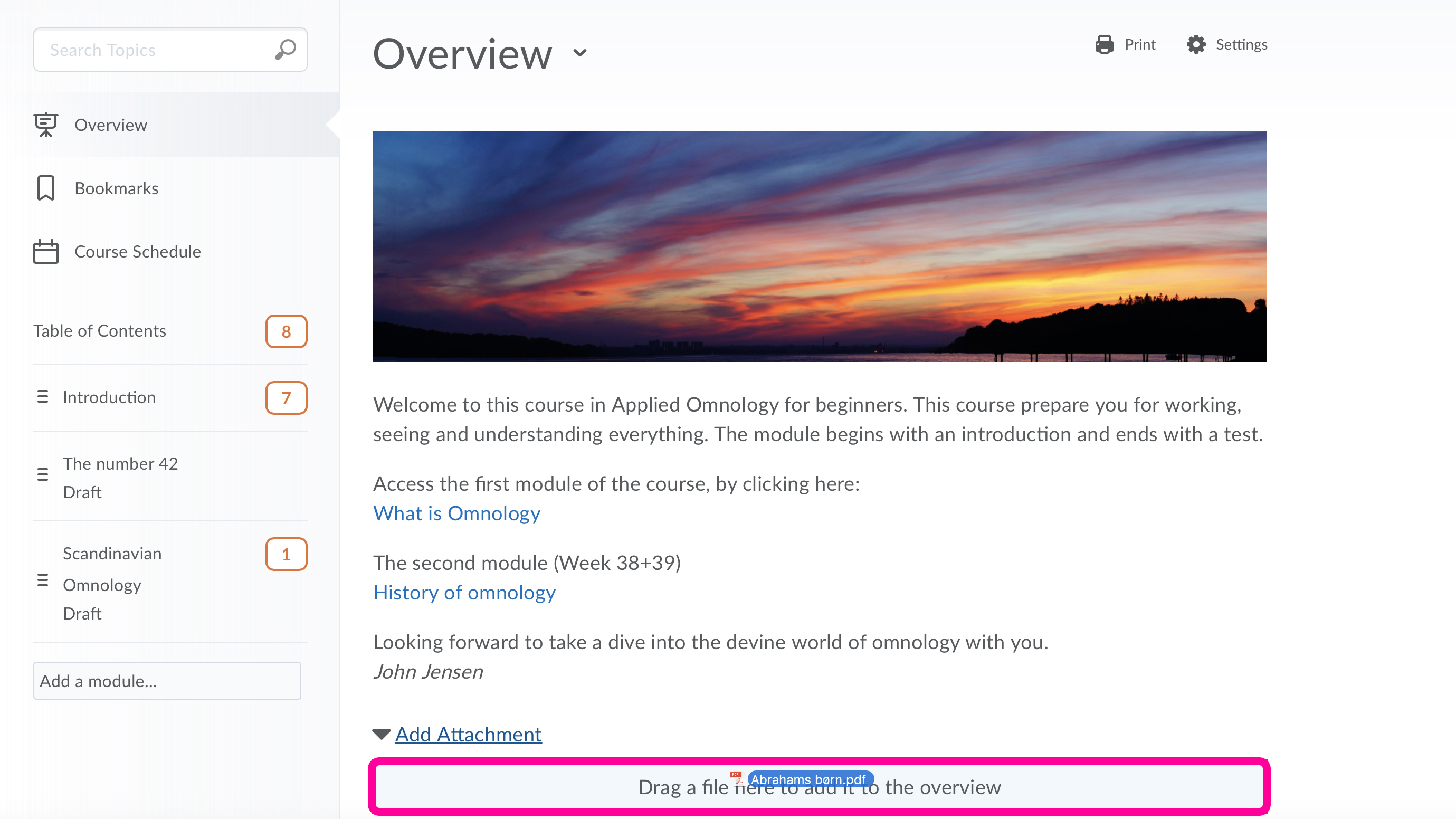Collapse the Add Attachment disclosure triangle
Image resolution: width=1456 pixels, height=819 pixels.
point(382,734)
